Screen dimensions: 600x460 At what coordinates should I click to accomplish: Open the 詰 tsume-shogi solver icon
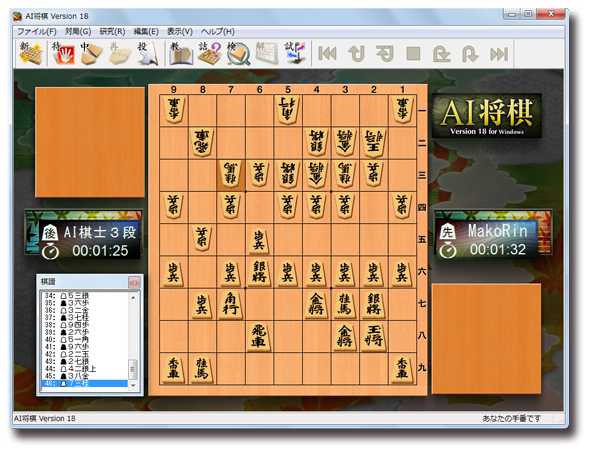[210, 53]
